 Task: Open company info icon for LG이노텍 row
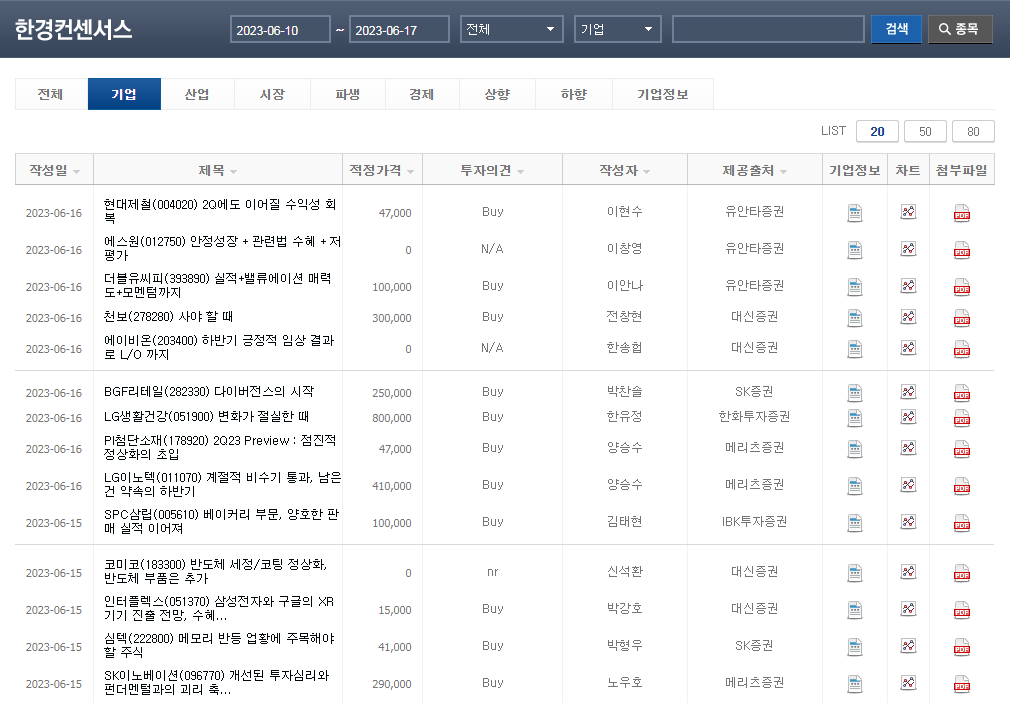click(855, 486)
